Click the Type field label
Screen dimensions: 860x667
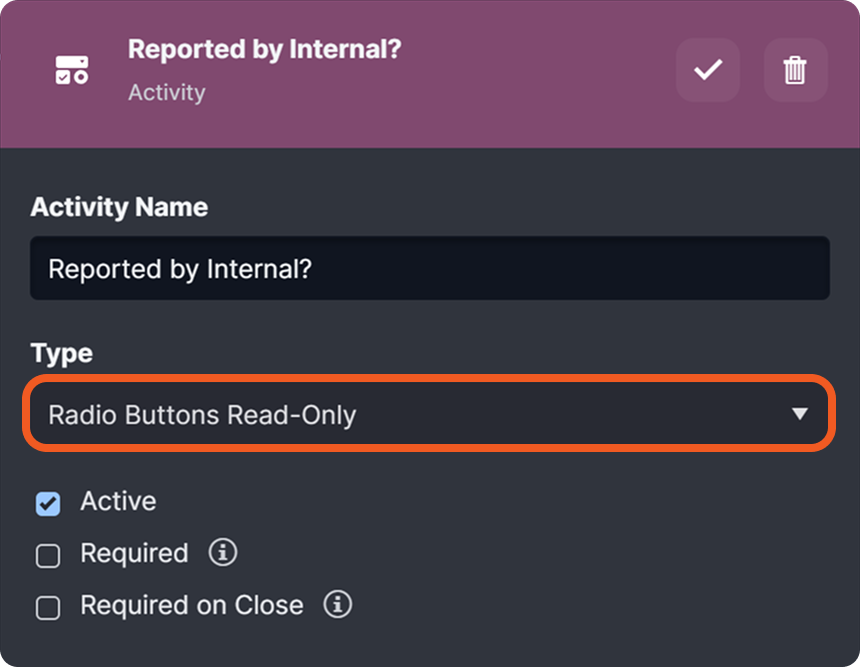point(61,353)
